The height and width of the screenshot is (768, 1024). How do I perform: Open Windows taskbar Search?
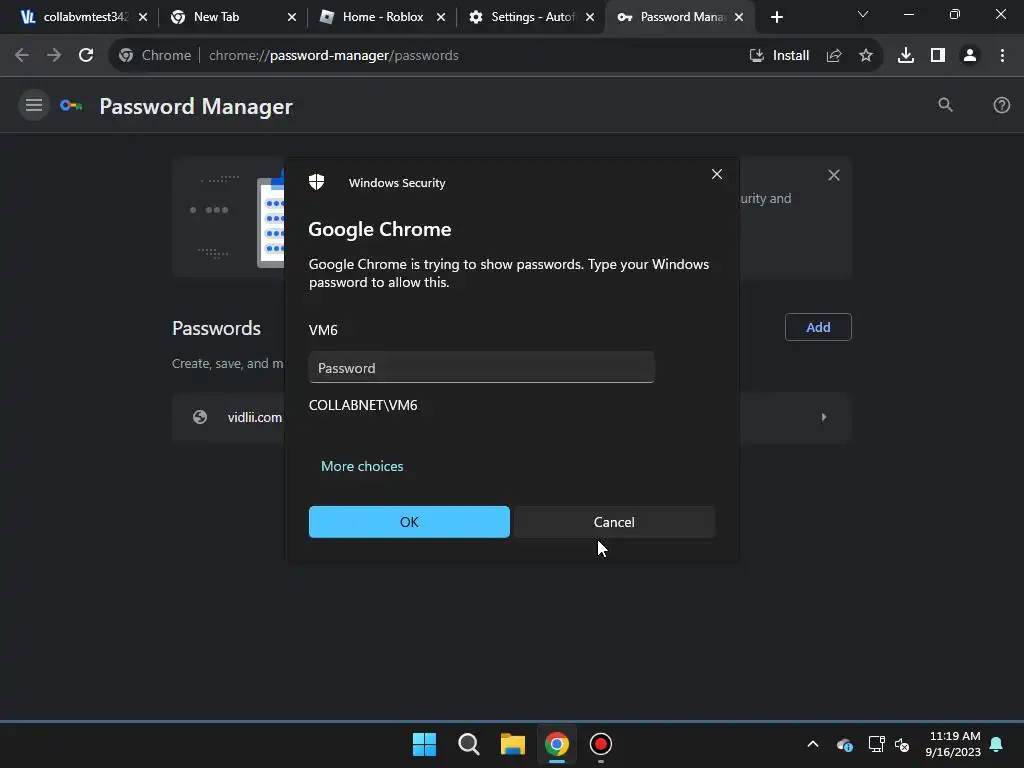pyautogui.click(x=468, y=744)
